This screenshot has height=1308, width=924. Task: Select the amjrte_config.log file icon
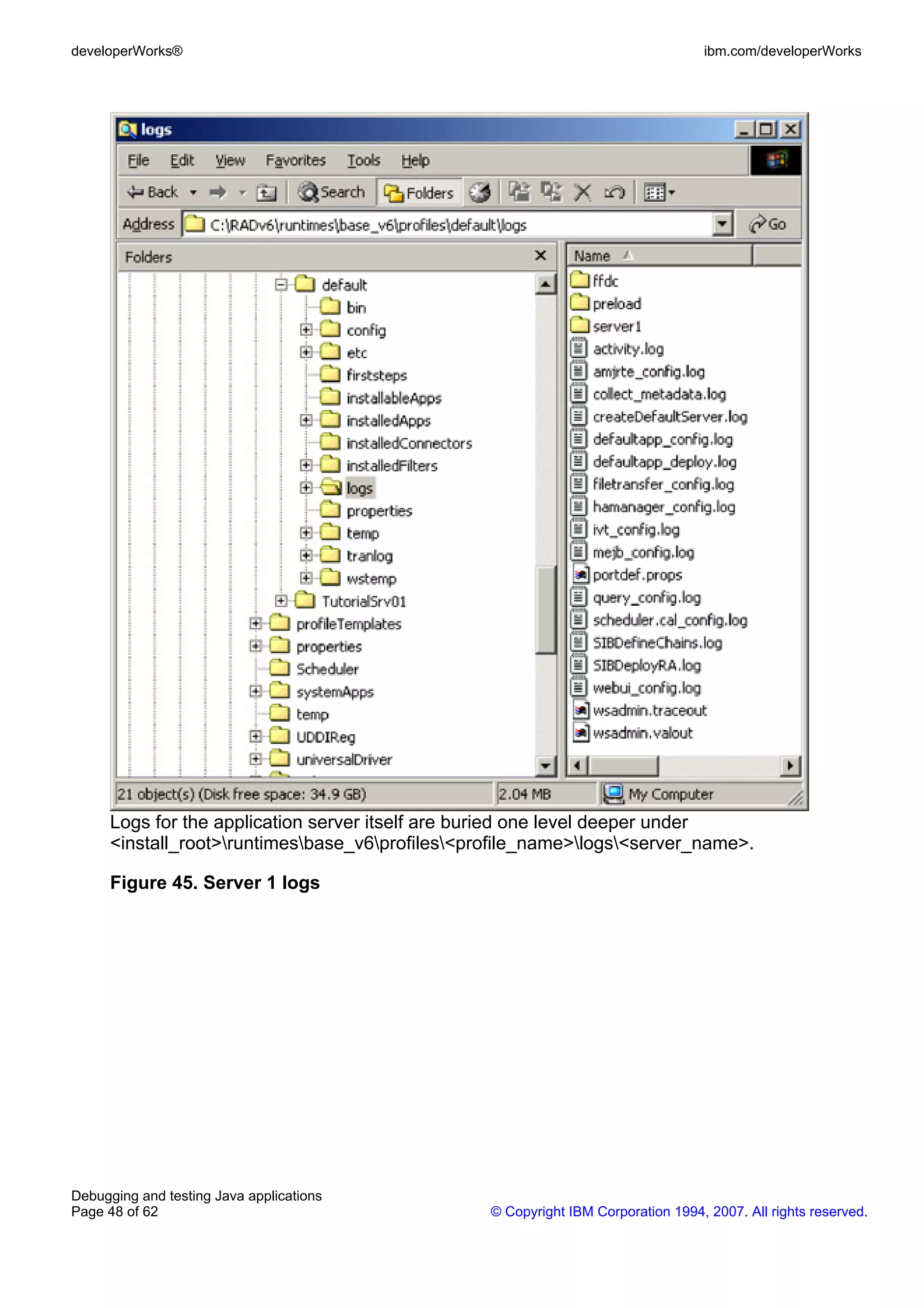coord(578,370)
